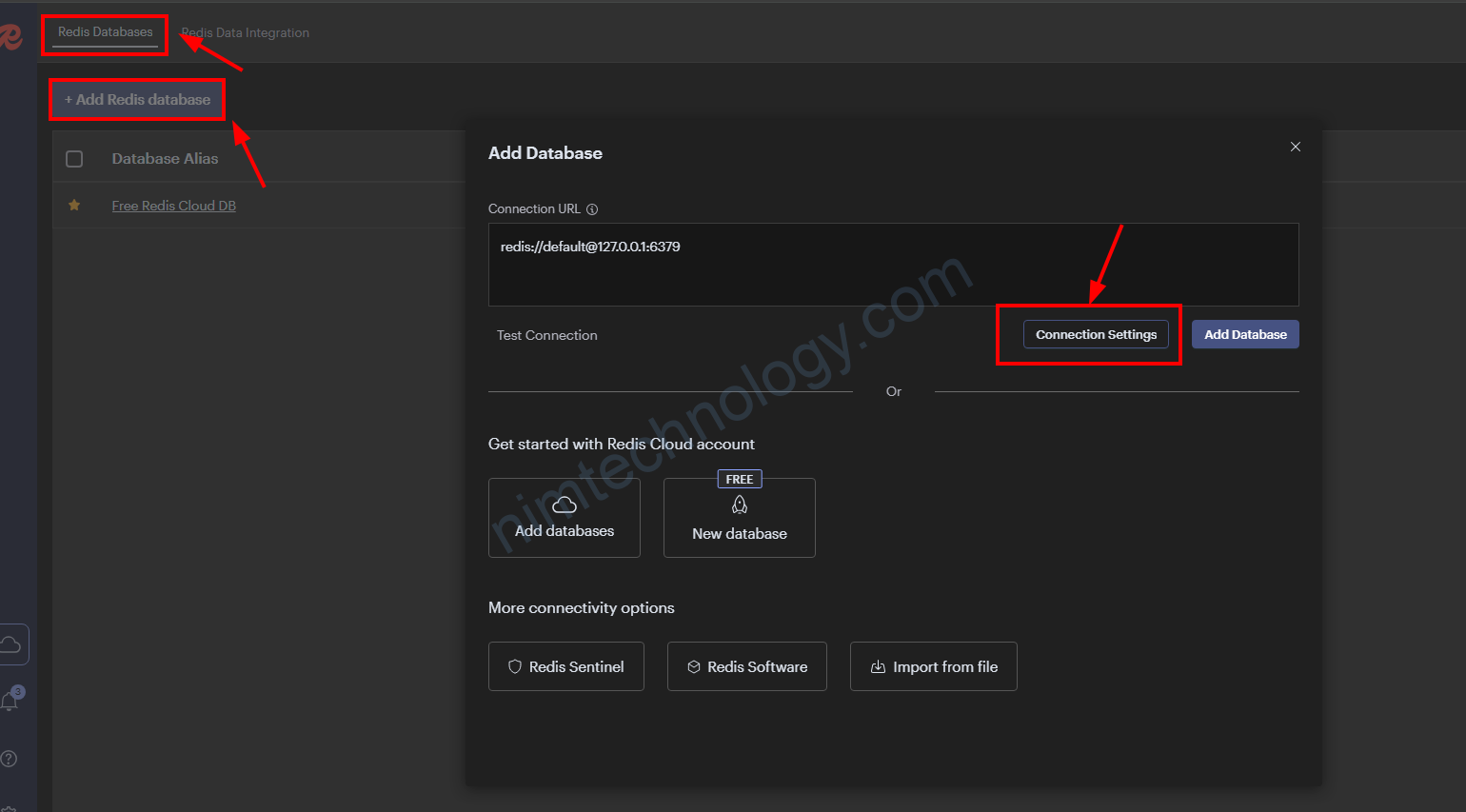Open the cloud icon in left sidebar
Image resolution: width=1466 pixels, height=812 pixels.
tap(11, 644)
